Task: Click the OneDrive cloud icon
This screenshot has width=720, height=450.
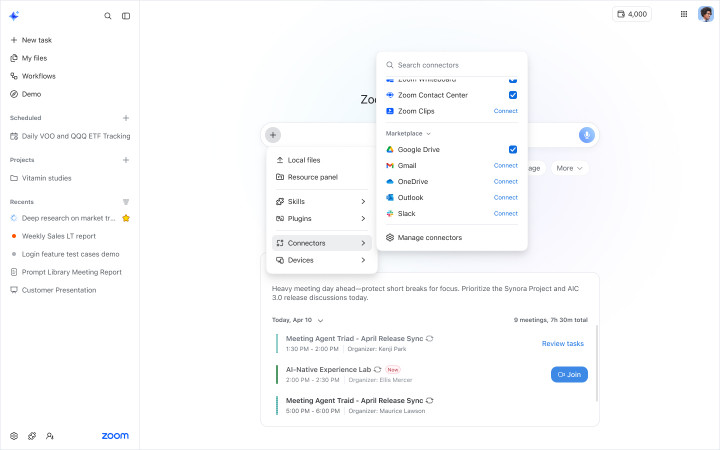Action: pyautogui.click(x=390, y=181)
